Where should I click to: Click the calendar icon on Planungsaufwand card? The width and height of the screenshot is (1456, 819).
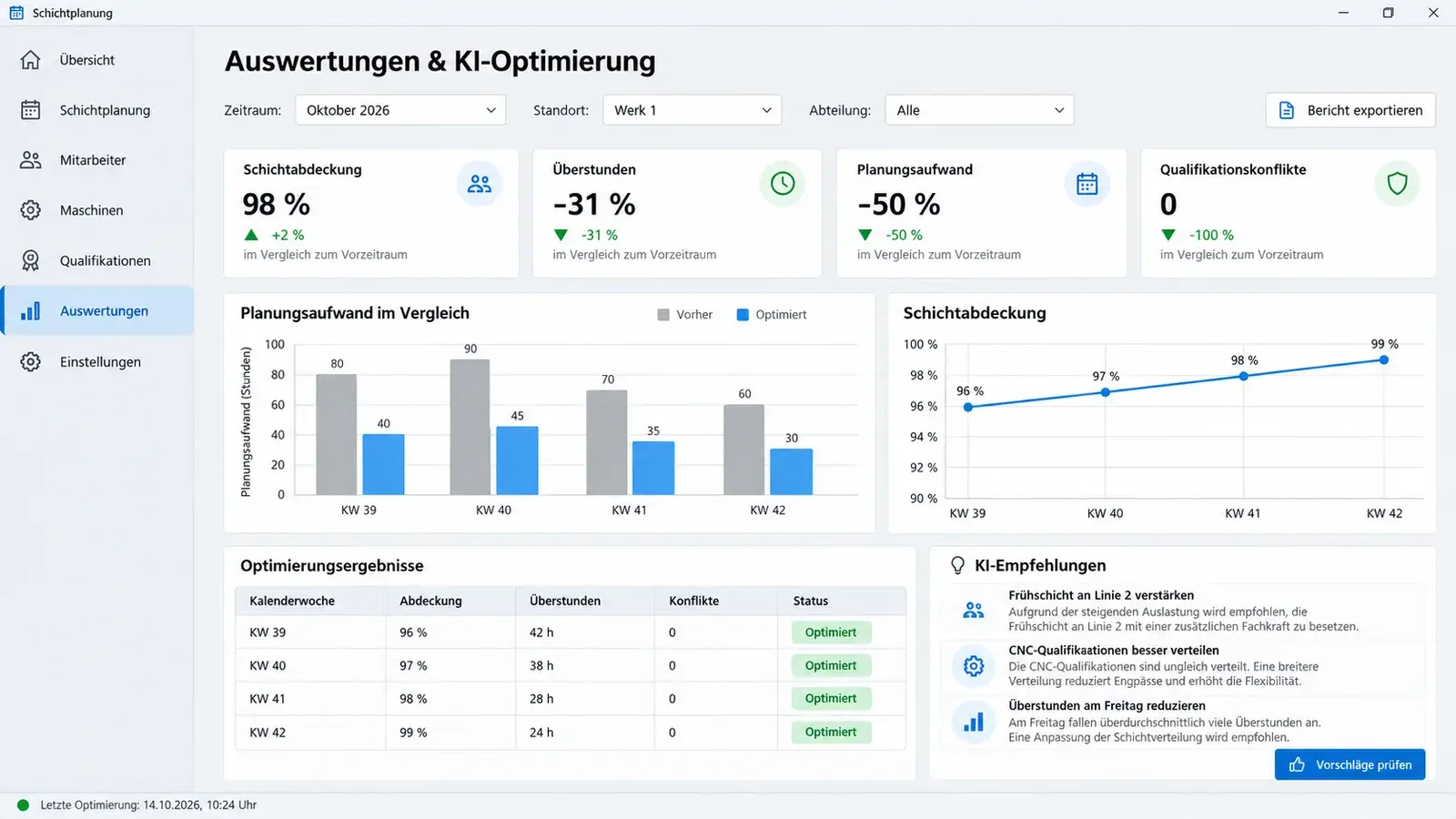click(1087, 184)
